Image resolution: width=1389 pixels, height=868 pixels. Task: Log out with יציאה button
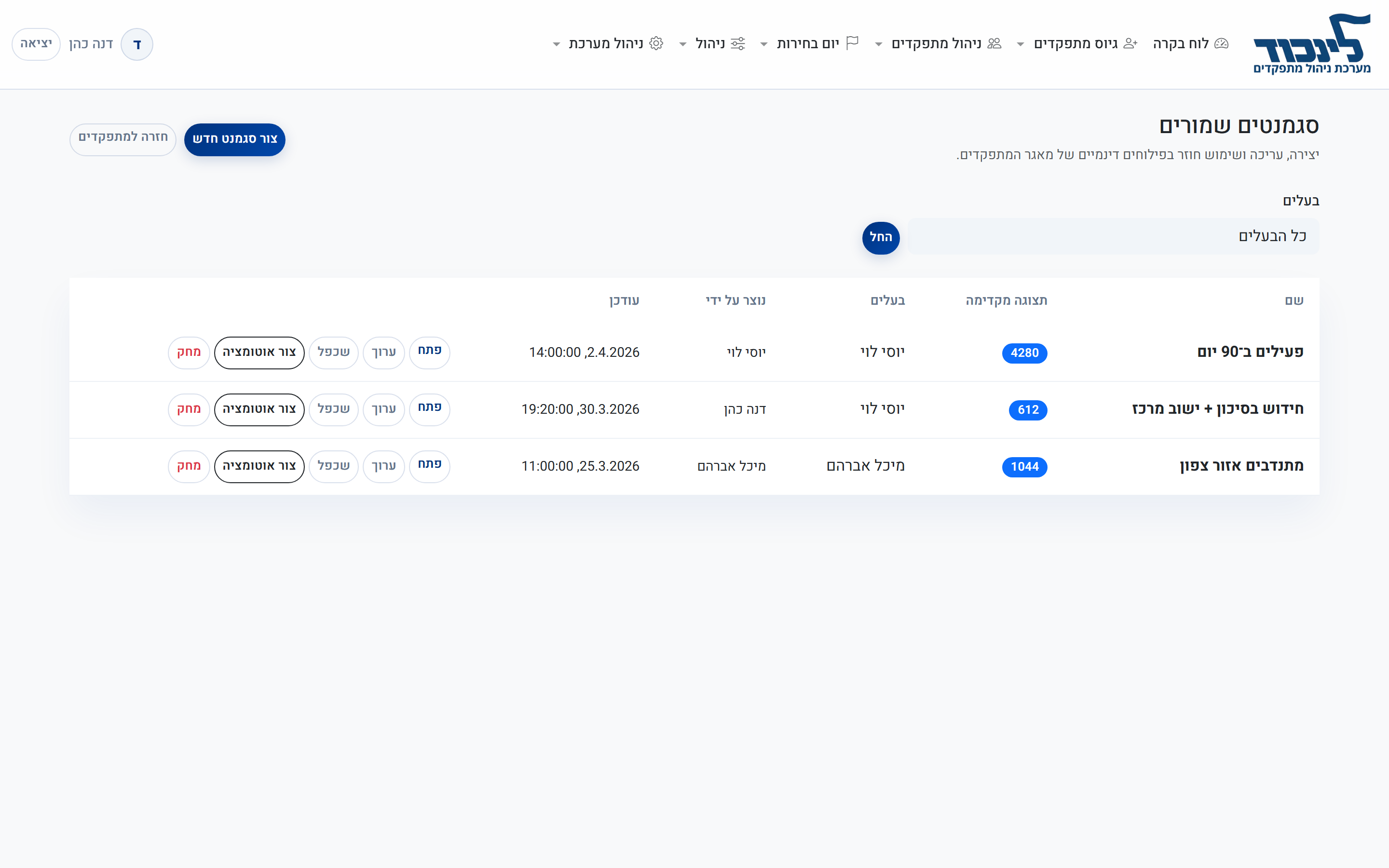[36, 44]
